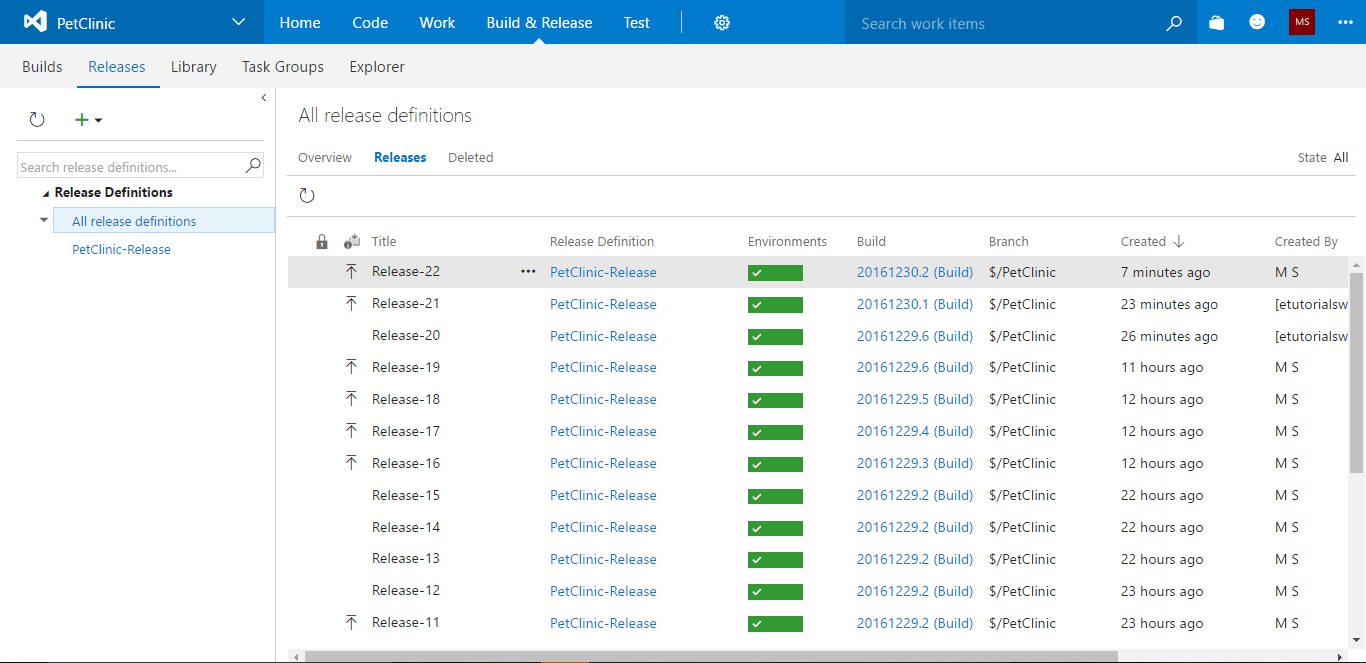Select the Release-20 row title
The width and height of the screenshot is (1366, 663).
coord(406,335)
